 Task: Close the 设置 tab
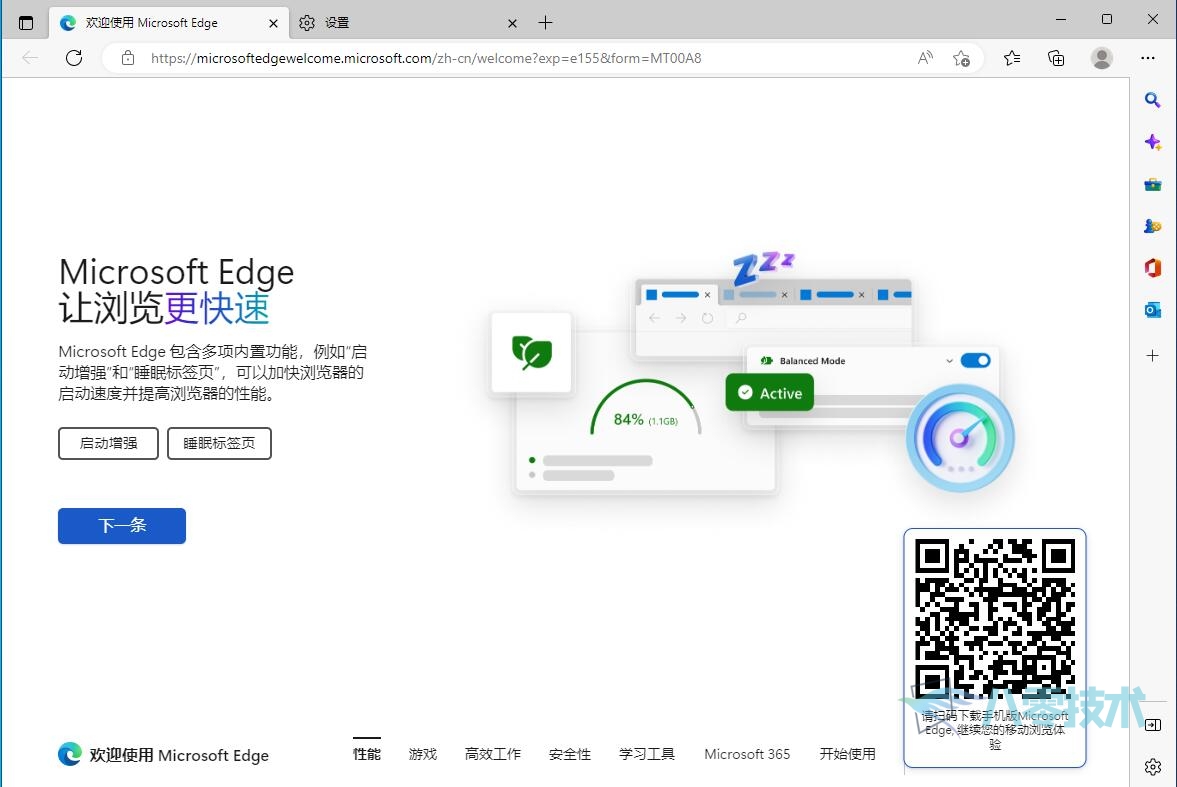pyautogui.click(x=512, y=23)
